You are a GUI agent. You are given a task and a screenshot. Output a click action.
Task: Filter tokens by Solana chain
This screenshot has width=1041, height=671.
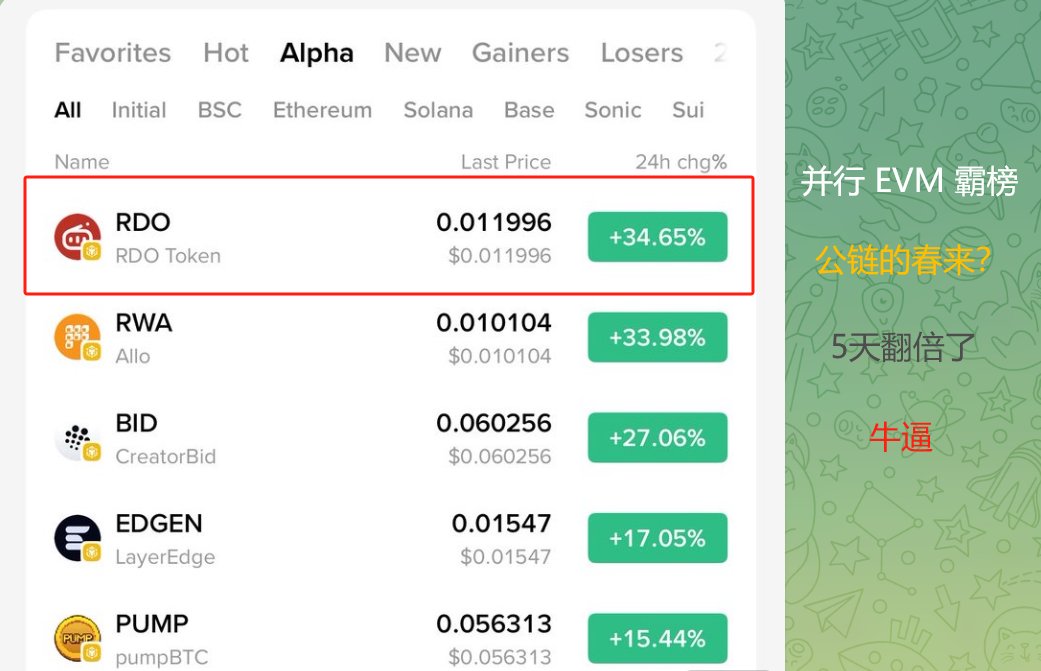[x=438, y=110]
